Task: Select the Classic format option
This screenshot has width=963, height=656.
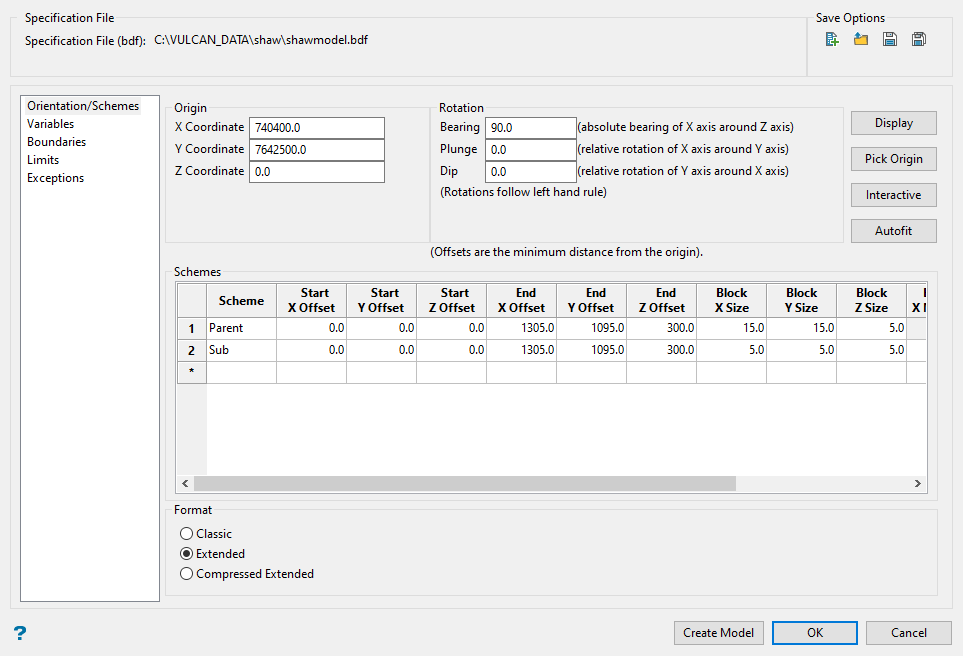Action: point(187,534)
